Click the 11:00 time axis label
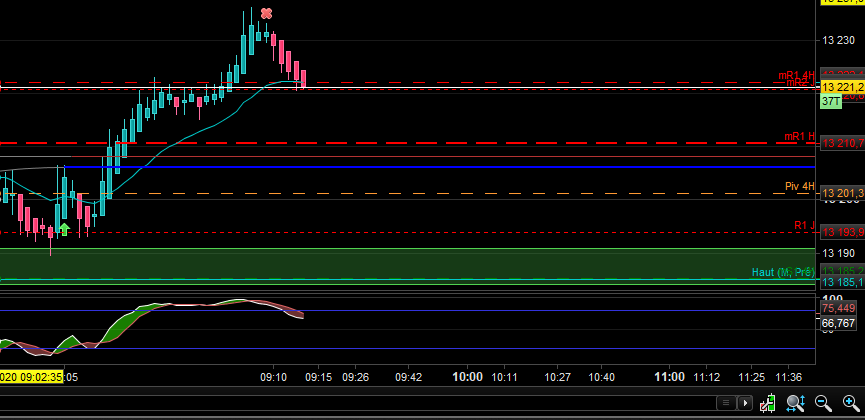865x420 pixels. 670,378
